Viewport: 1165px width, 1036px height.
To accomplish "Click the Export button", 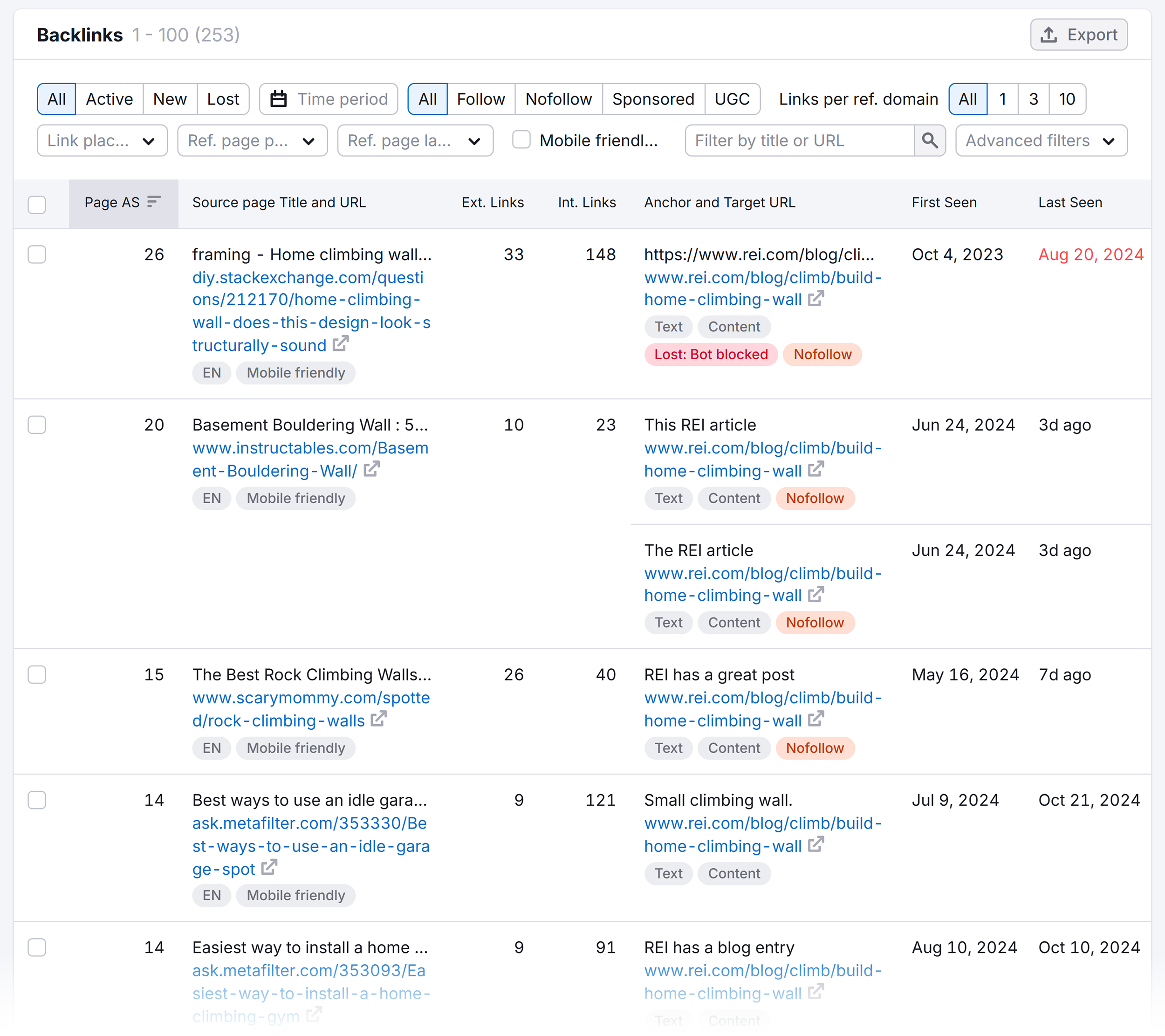I will coord(1078,34).
